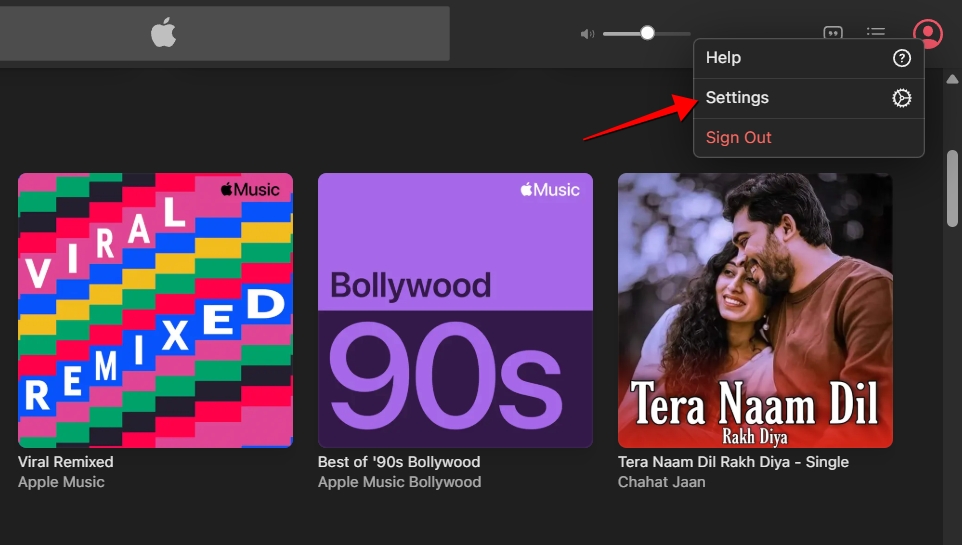Select Settings from the account menu

coord(809,98)
